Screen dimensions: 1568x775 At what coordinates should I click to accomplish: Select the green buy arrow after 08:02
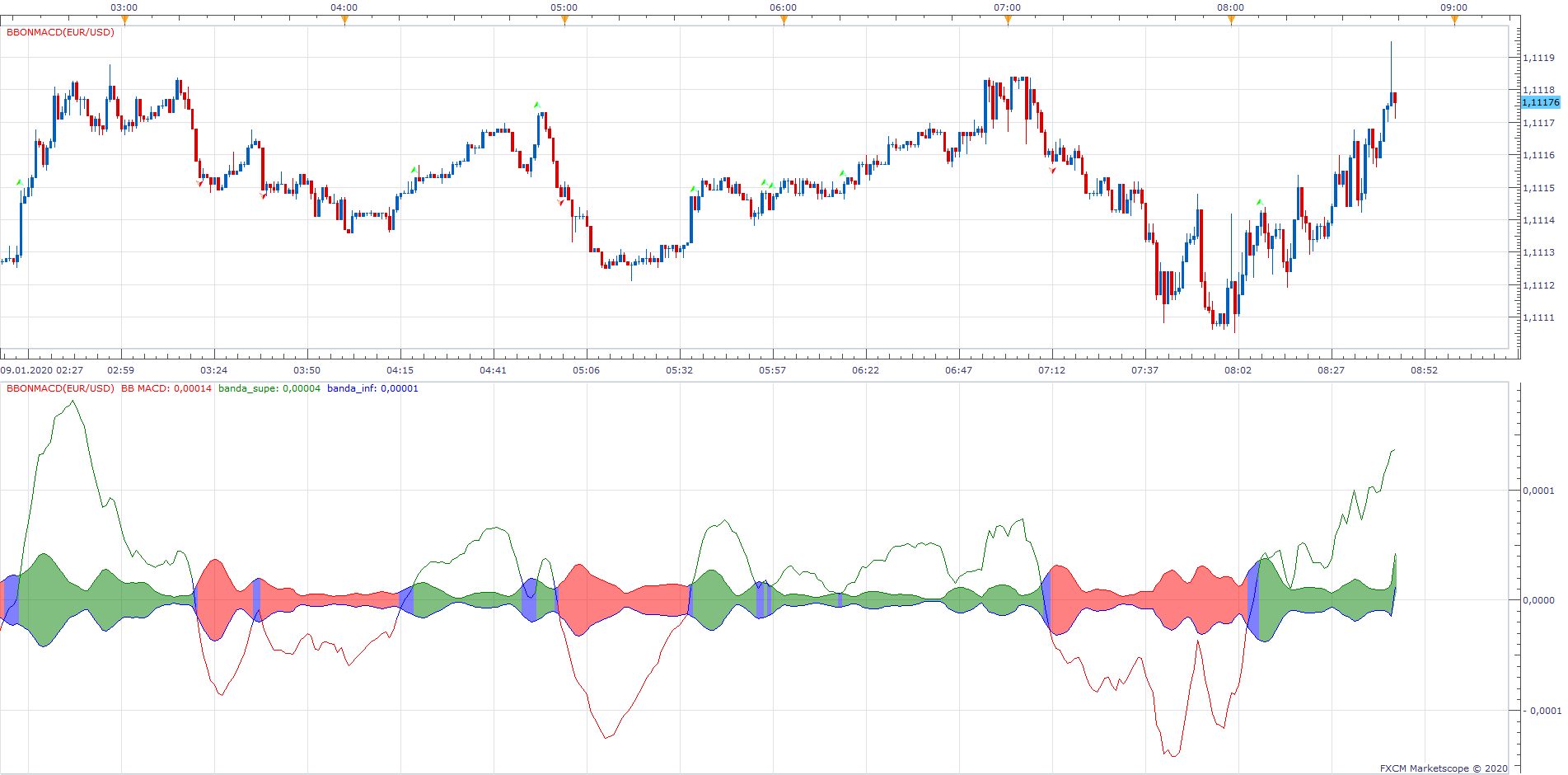1259,202
